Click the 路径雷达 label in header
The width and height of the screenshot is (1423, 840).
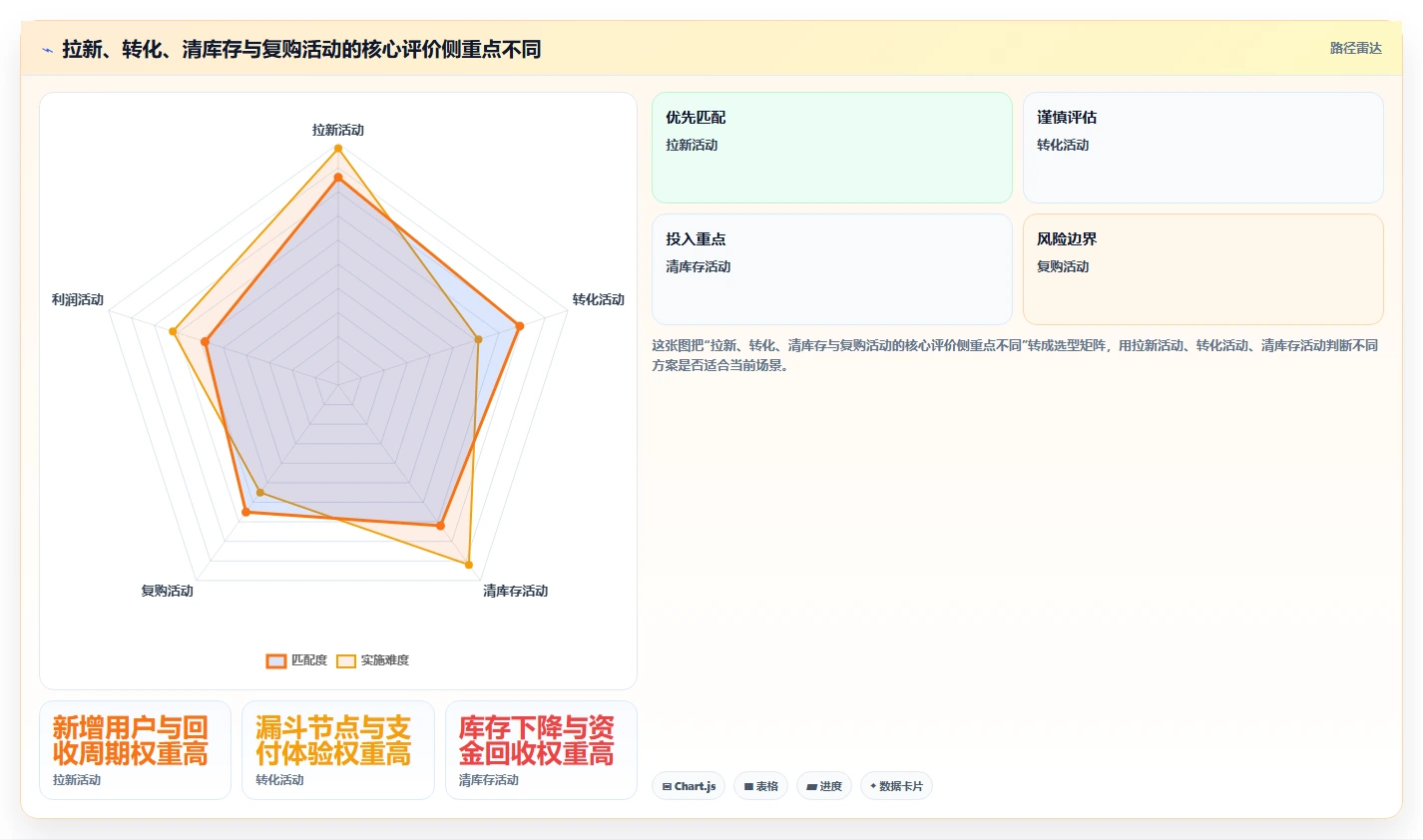[1356, 48]
